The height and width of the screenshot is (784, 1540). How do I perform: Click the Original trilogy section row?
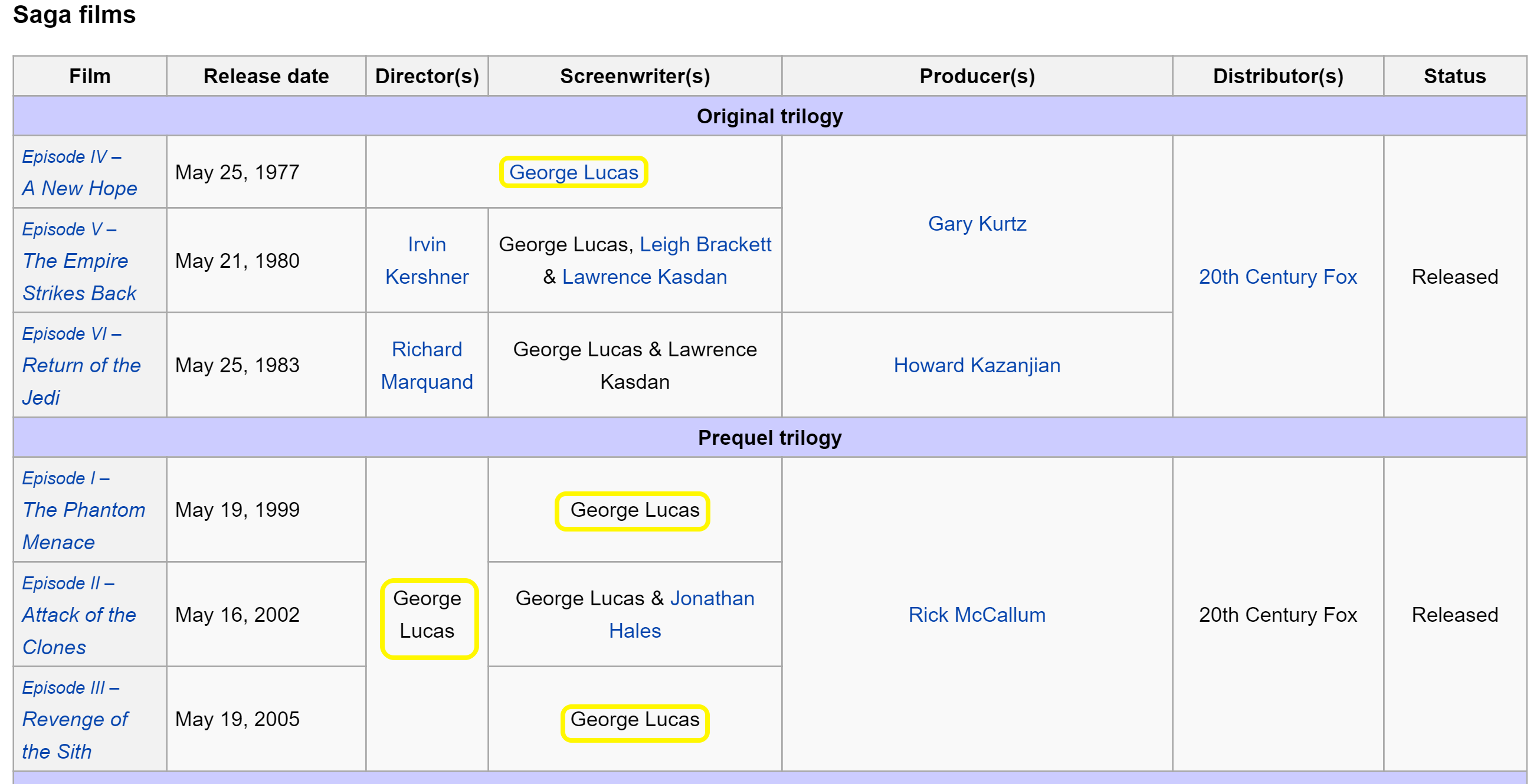click(769, 116)
